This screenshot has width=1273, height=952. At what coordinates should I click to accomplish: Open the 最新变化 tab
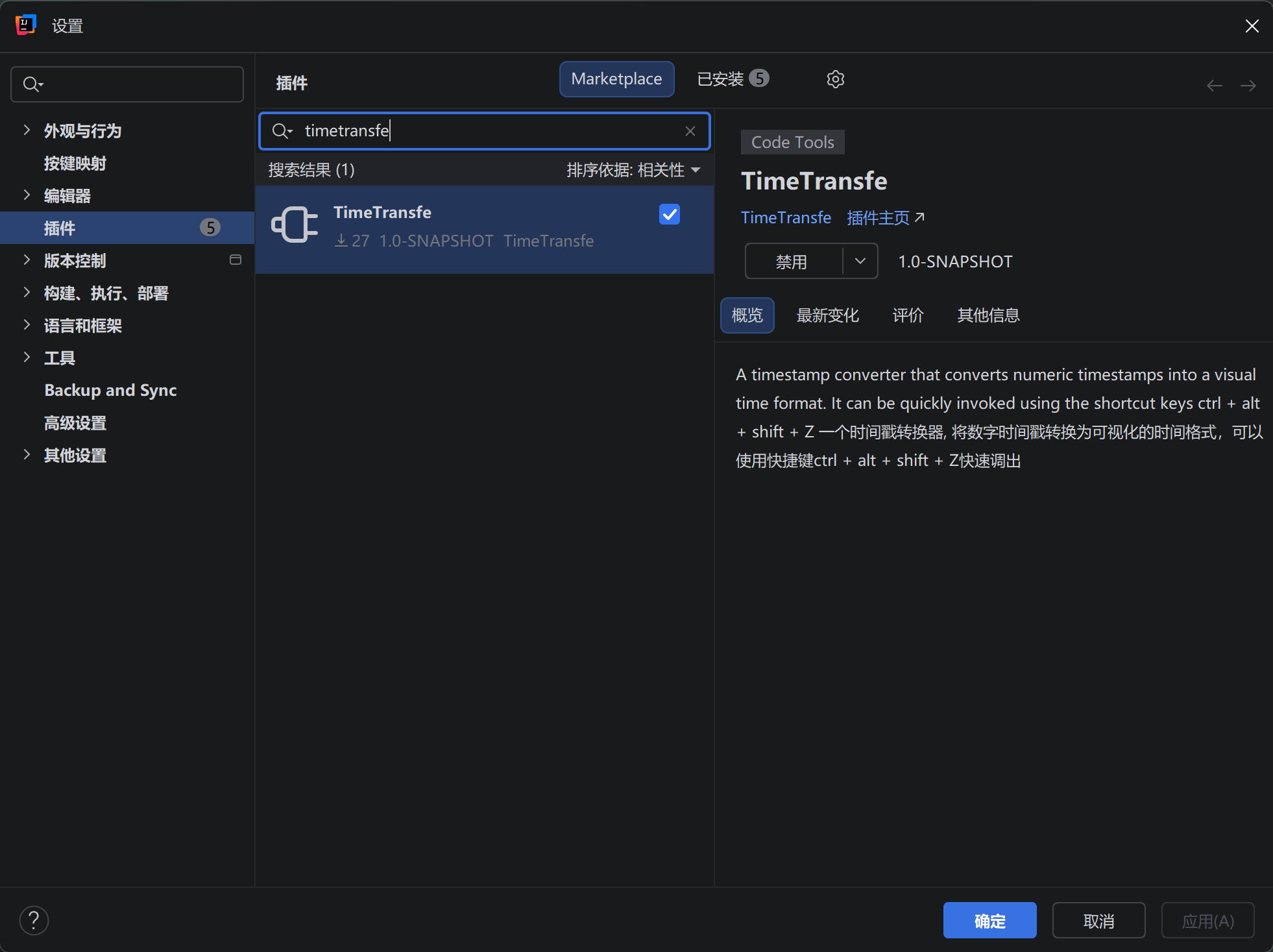(x=827, y=315)
